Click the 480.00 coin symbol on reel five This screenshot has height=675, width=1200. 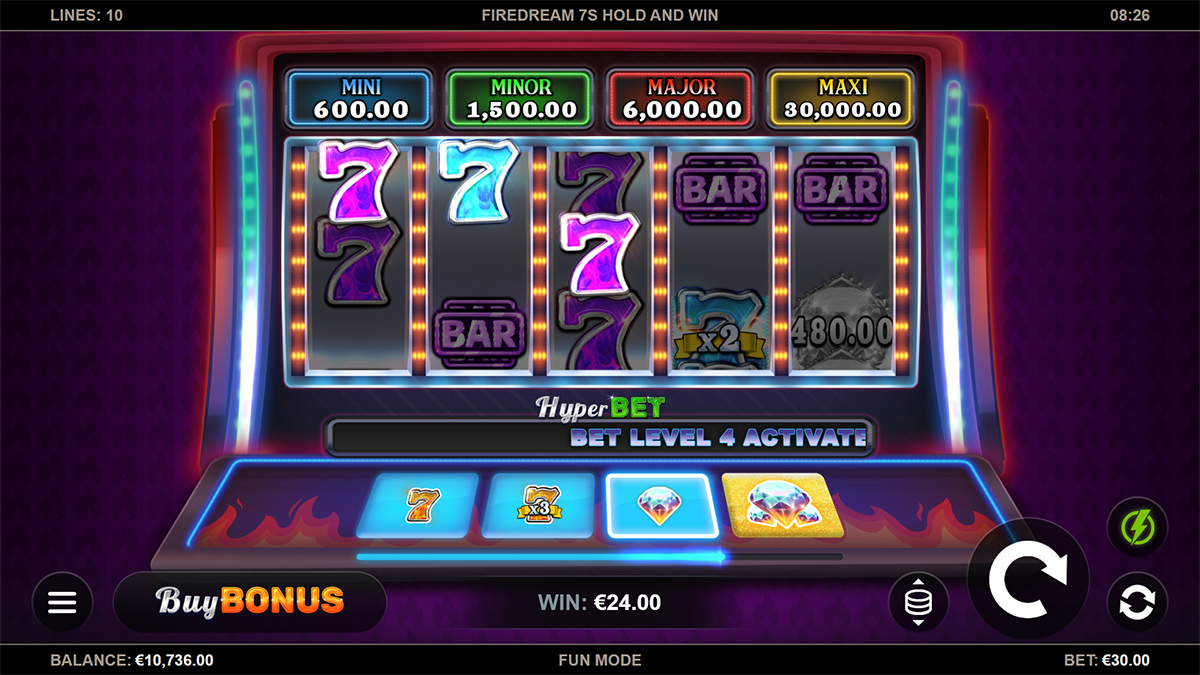click(x=842, y=323)
